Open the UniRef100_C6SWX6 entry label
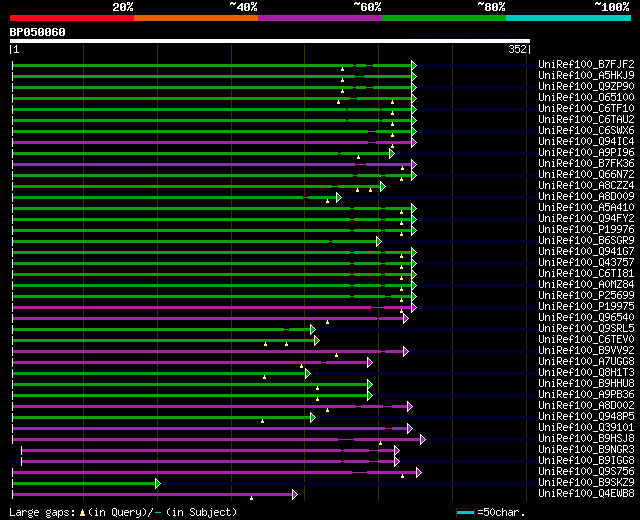The width and height of the screenshot is (640, 520). pos(586,130)
